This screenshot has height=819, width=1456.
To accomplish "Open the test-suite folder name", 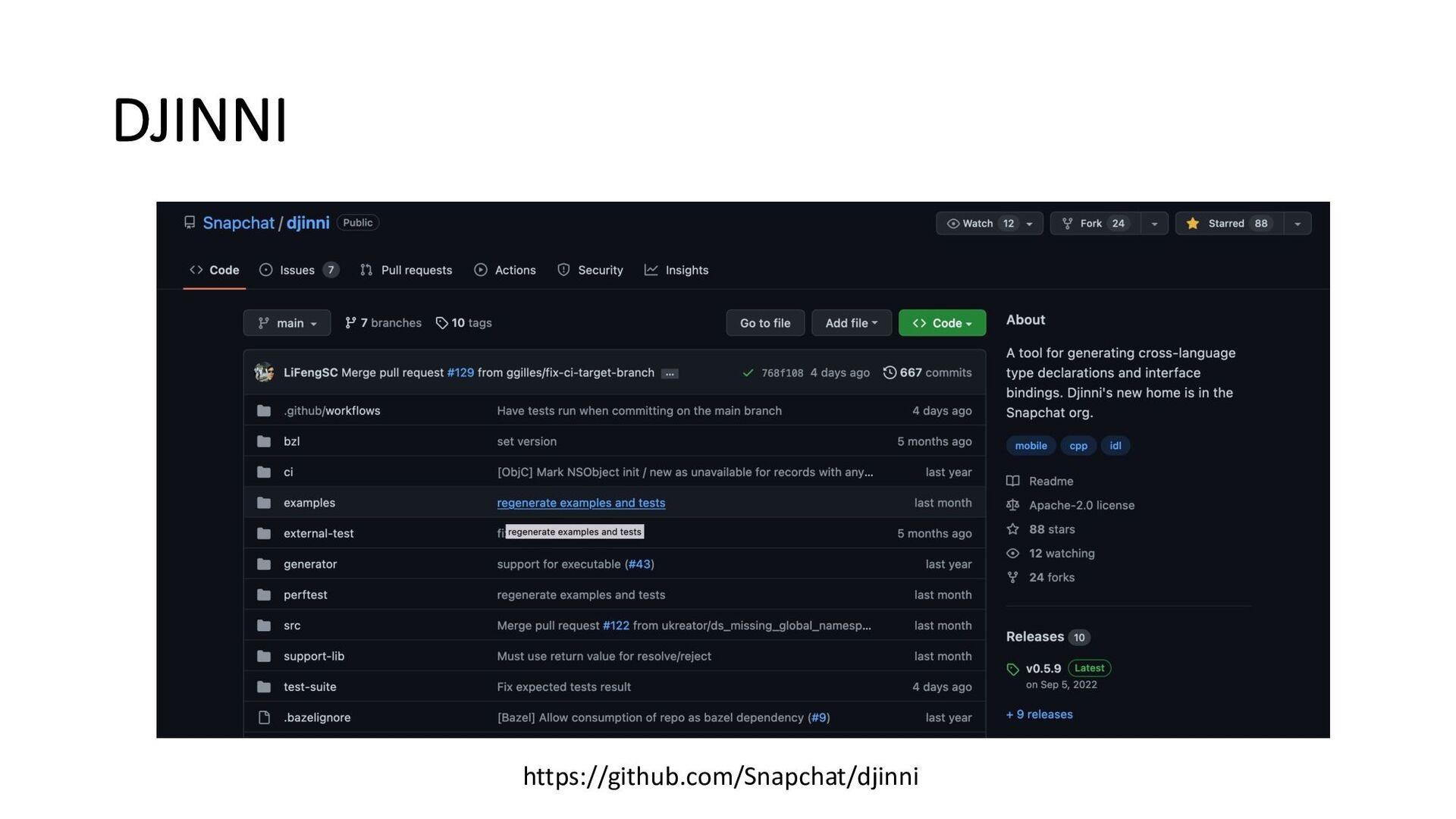I will click(x=310, y=686).
